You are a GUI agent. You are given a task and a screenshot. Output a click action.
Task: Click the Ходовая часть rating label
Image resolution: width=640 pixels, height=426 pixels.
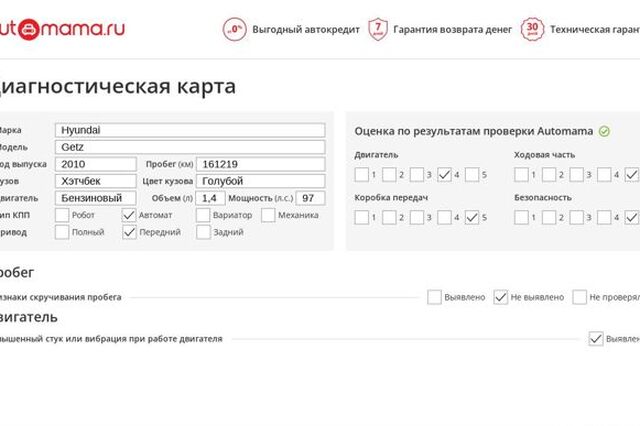[x=544, y=155]
